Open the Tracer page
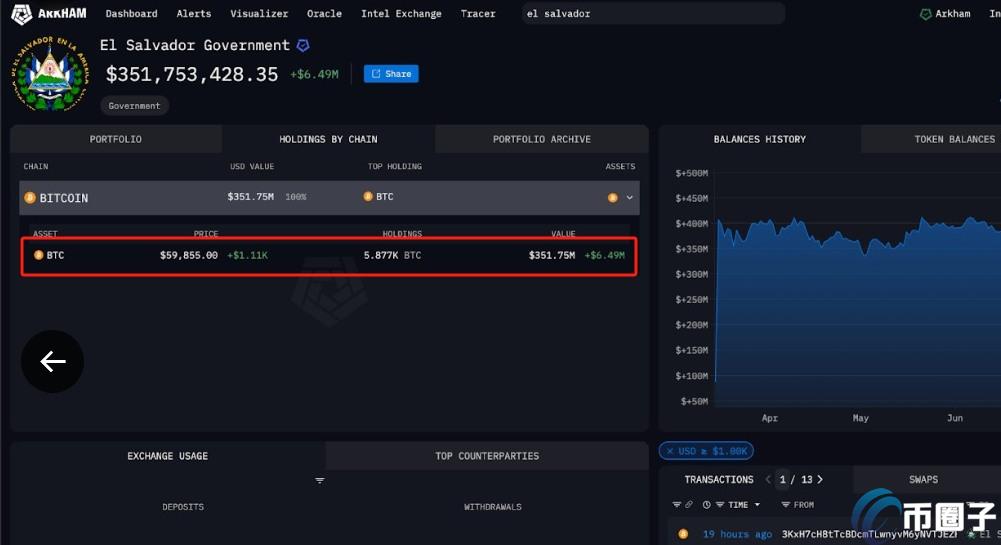This screenshot has width=1001, height=545. (x=478, y=13)
